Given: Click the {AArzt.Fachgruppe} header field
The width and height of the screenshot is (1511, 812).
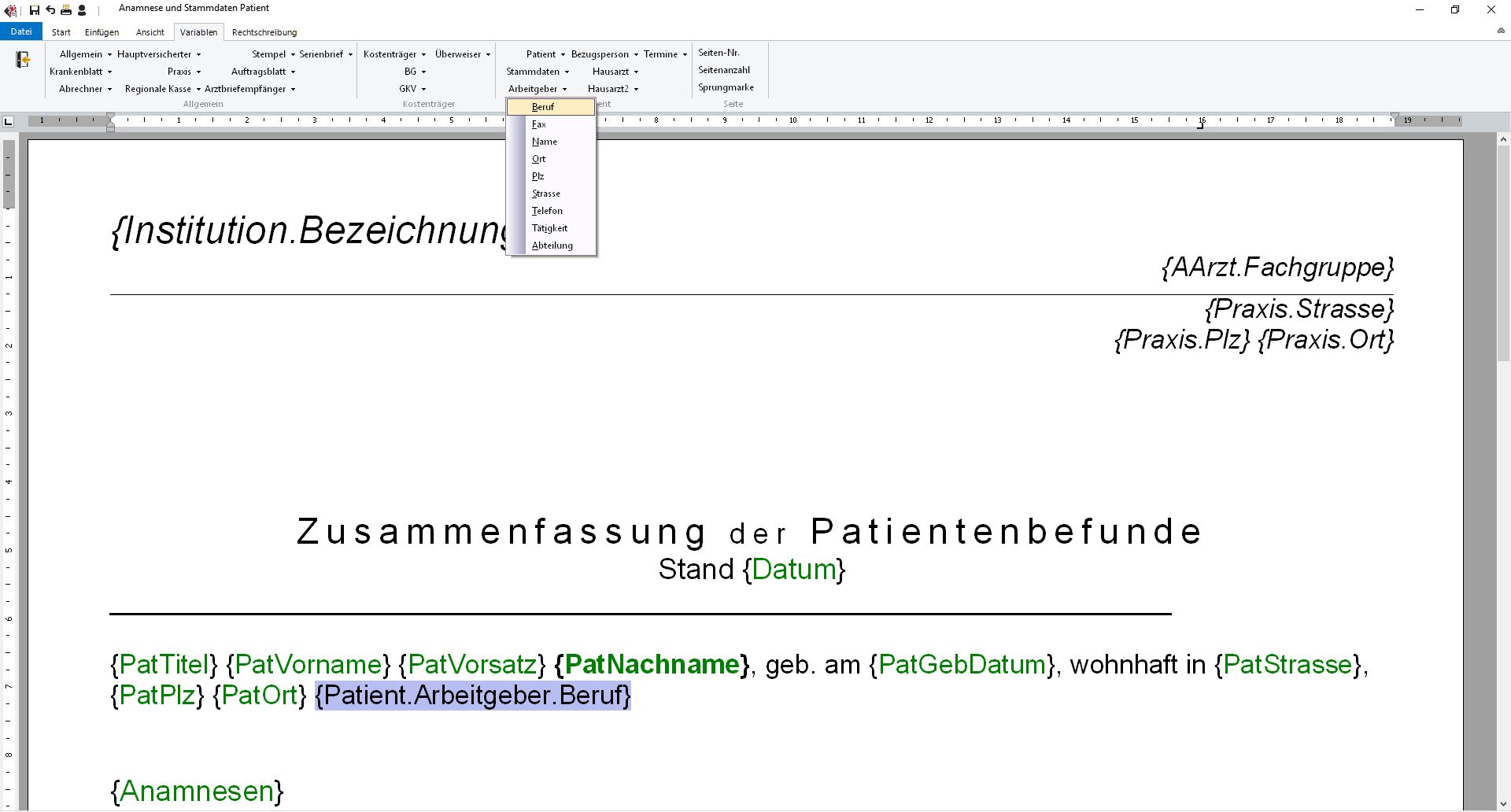Looking at the screenshot, I should coord(1278,268).
